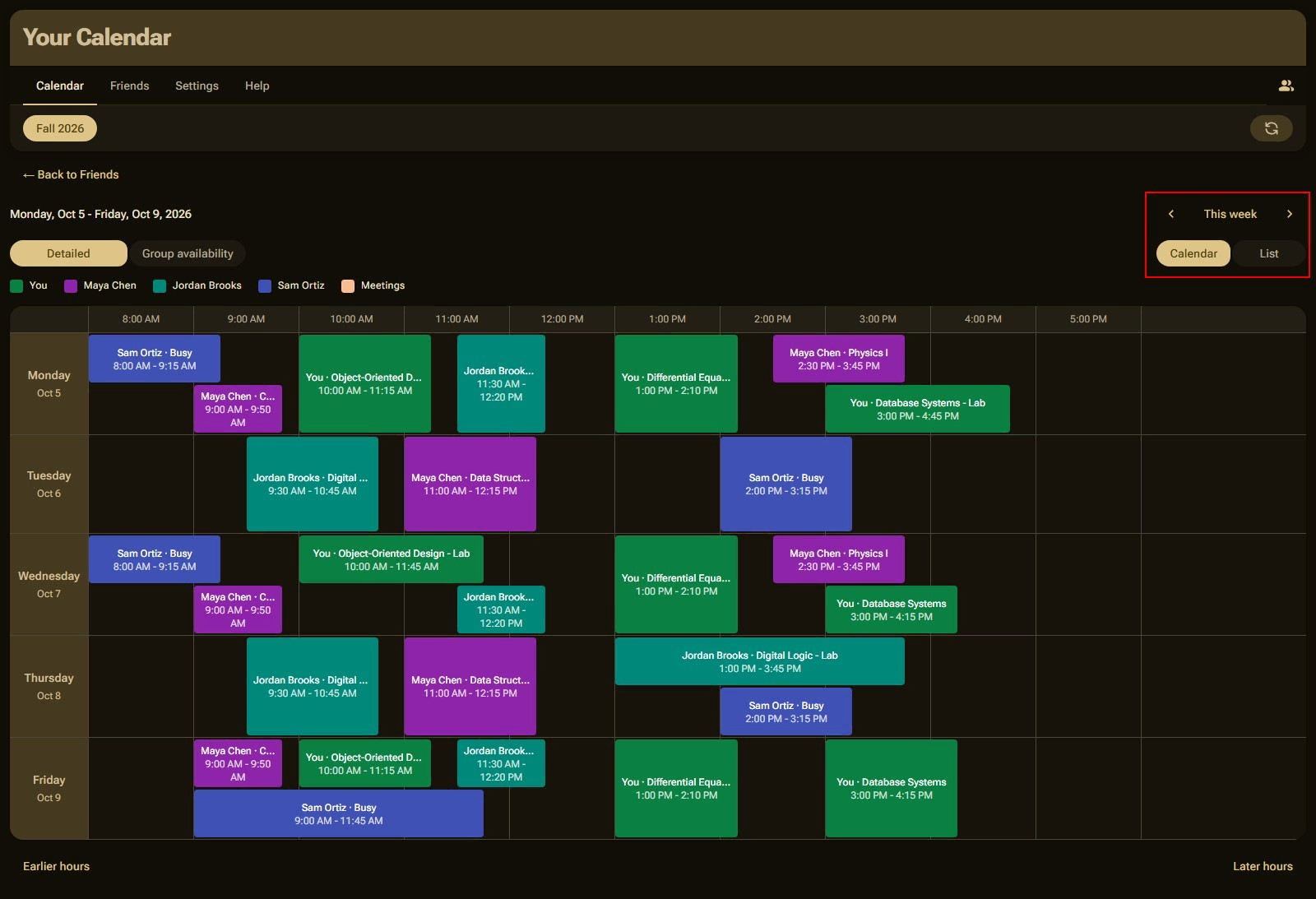The width and height of the screenshot is (1316, 899).
Task: Show Earlier hours
Action: pos(56,866)
